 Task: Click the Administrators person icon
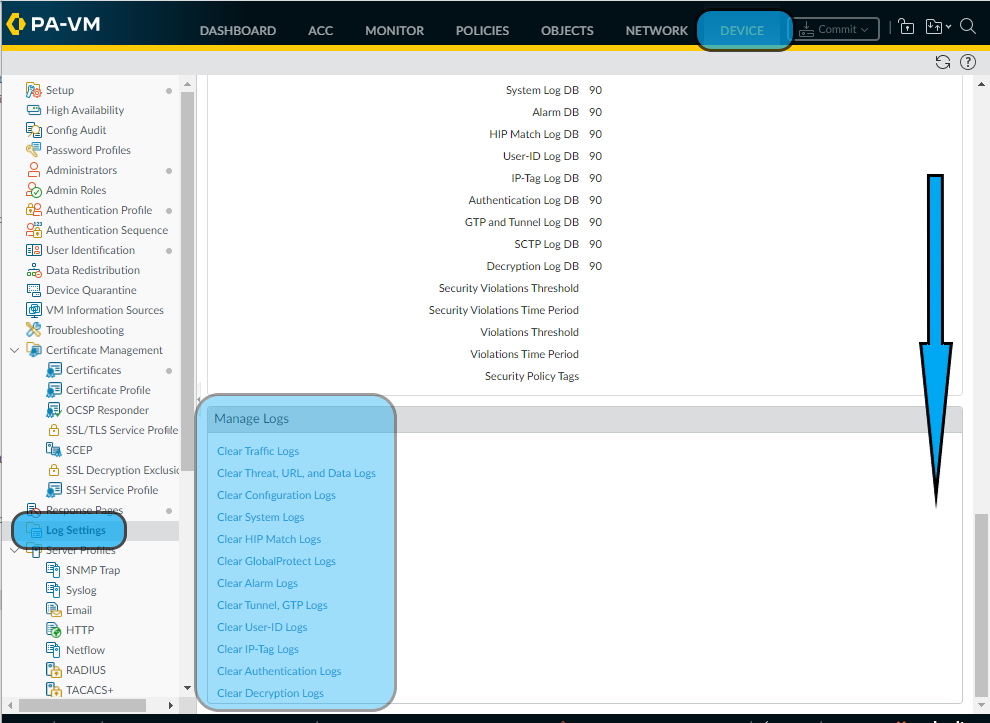[x=33, y=170]
